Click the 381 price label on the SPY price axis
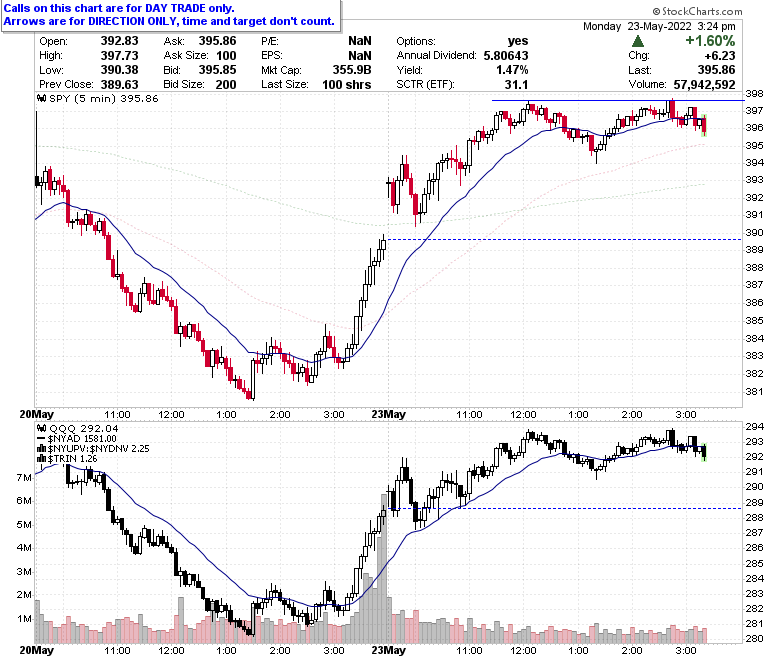This screenshot has width=780, height=659. [754, 391]
